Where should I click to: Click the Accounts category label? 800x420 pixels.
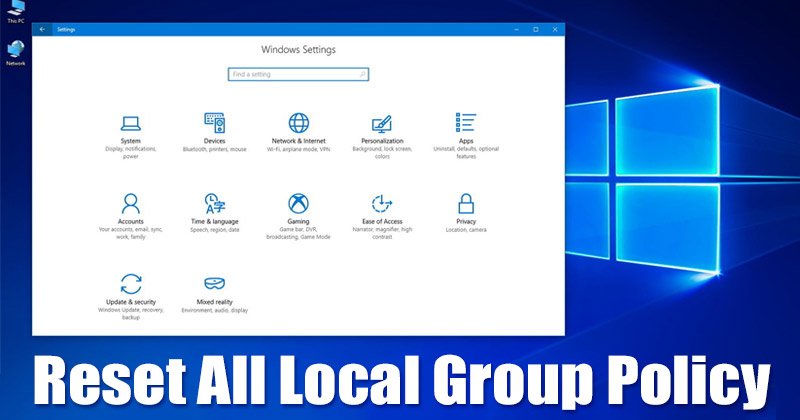coord(131,221)
